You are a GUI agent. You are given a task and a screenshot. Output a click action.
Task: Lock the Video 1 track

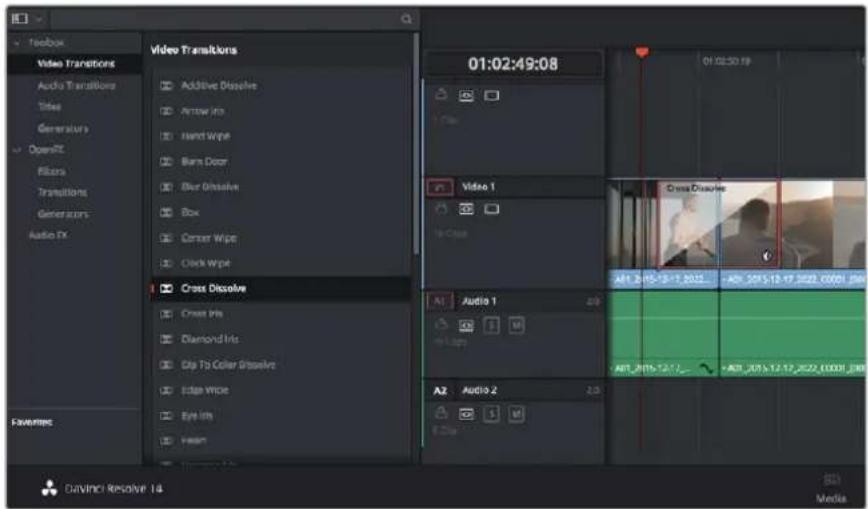[x=441, y=208]
